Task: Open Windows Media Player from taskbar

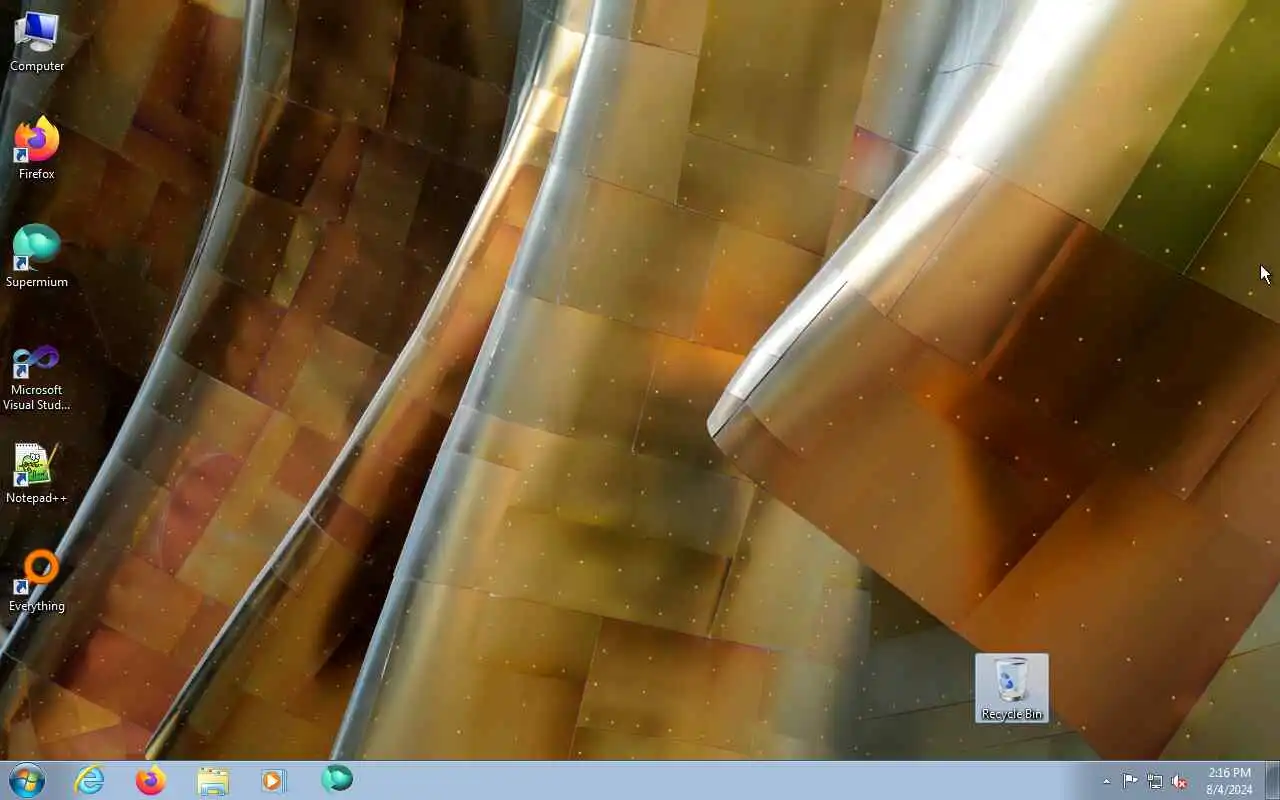Action: click(x=274, y=780)
